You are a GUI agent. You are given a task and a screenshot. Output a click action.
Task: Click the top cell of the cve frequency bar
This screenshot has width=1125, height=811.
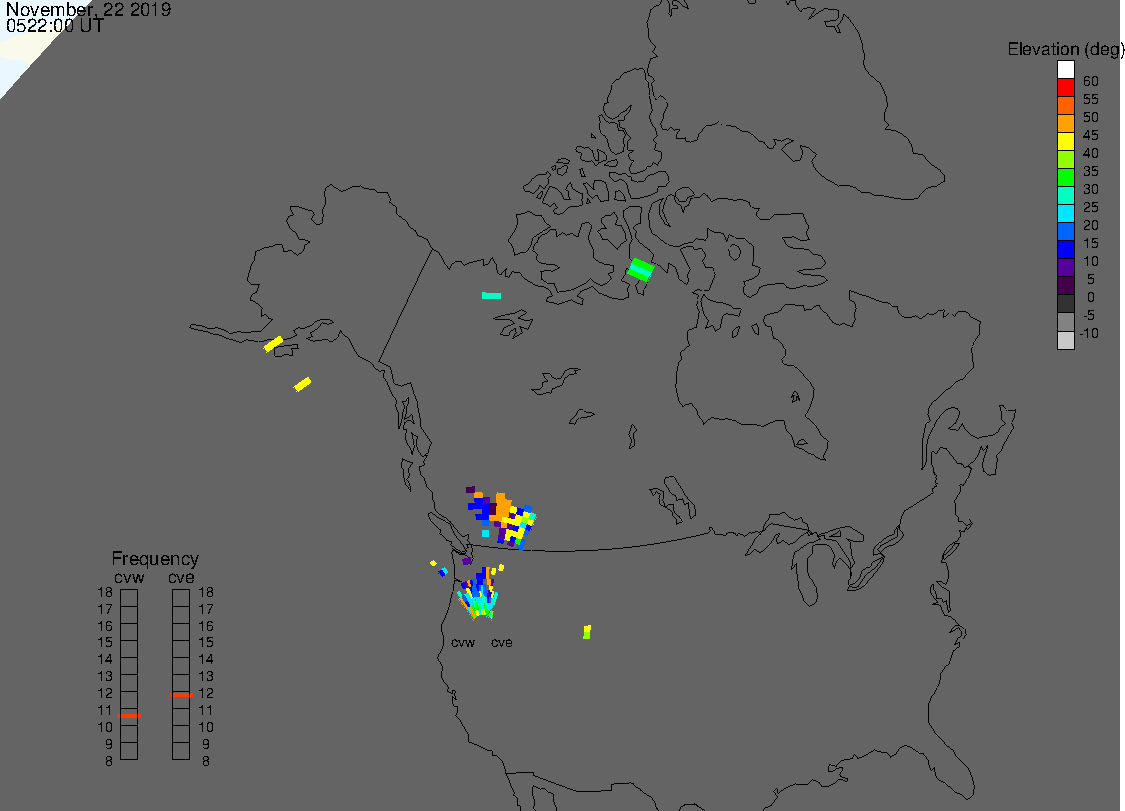(x=181, y=598)
